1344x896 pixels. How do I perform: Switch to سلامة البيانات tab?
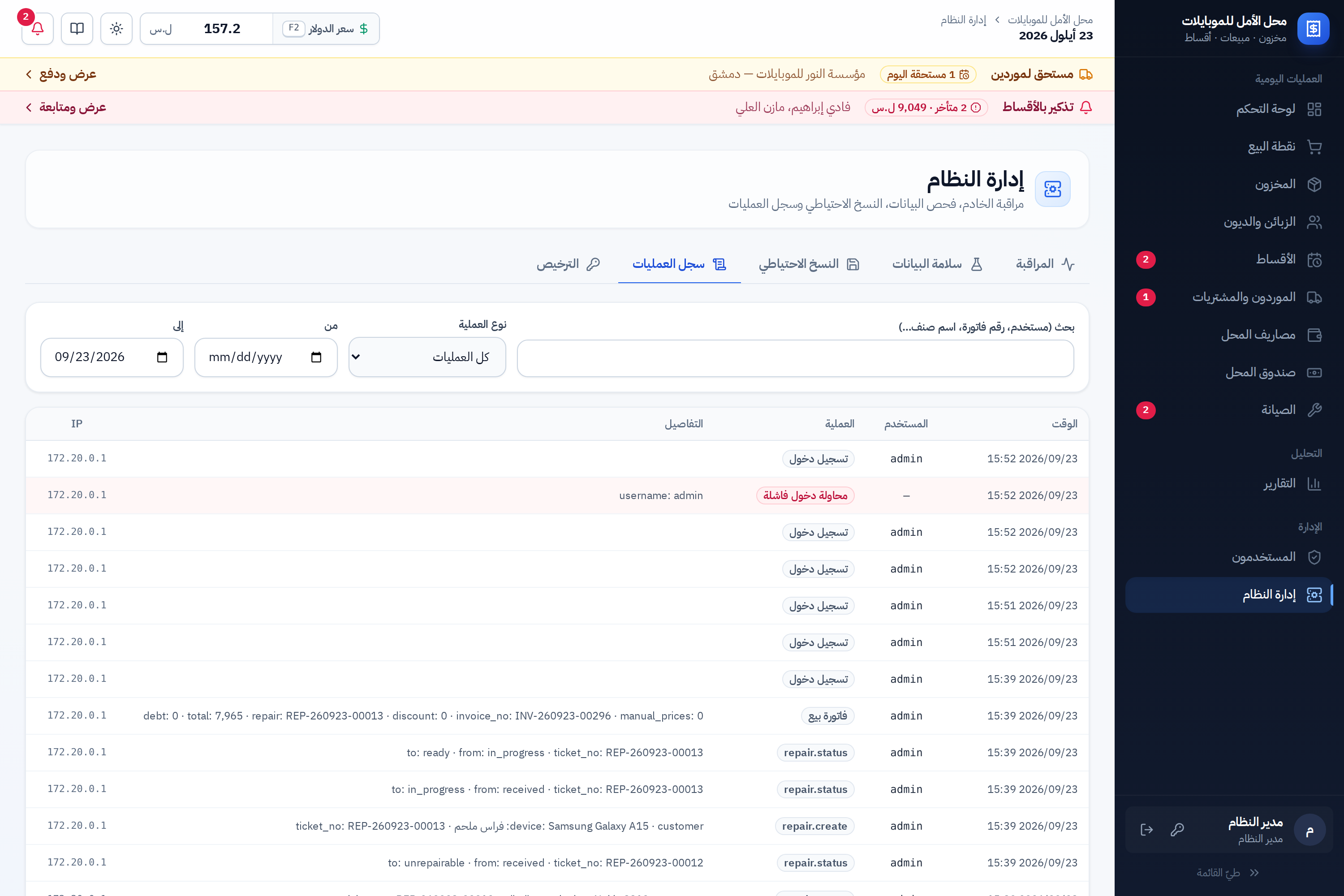click(x=937, y=264)
